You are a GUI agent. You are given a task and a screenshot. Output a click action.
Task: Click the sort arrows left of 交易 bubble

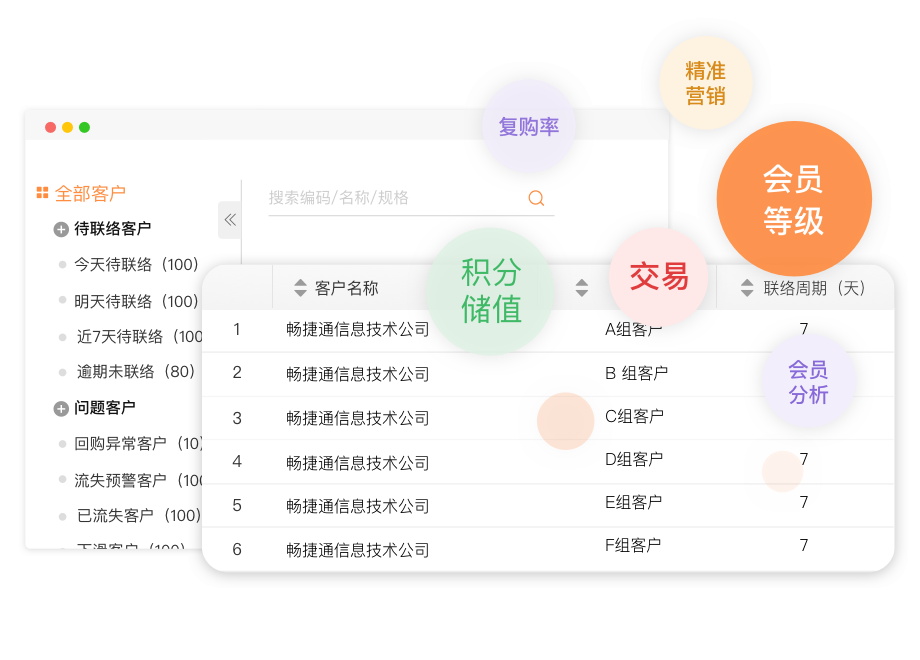582,288
